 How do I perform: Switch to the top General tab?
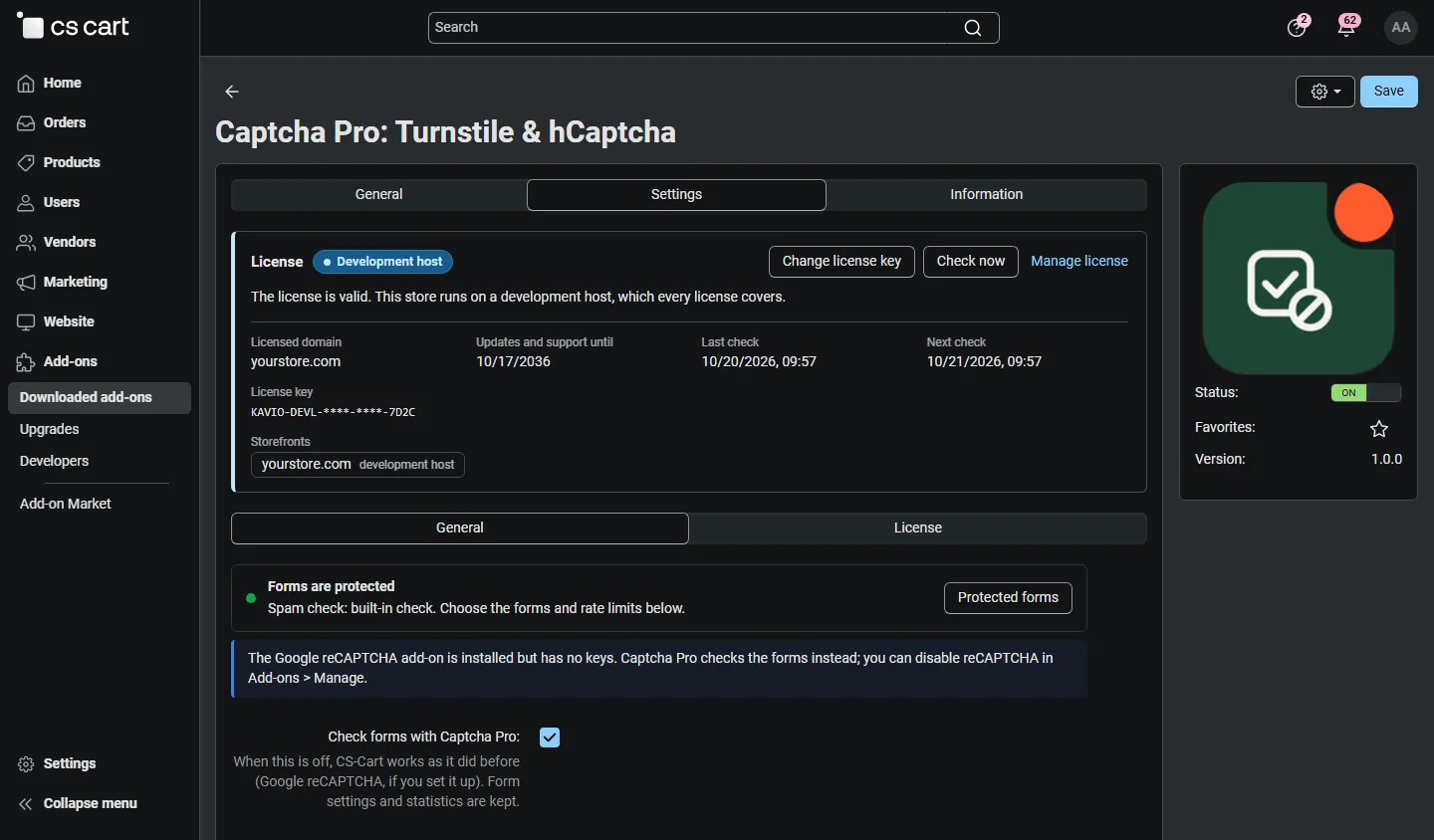point(379,195)
